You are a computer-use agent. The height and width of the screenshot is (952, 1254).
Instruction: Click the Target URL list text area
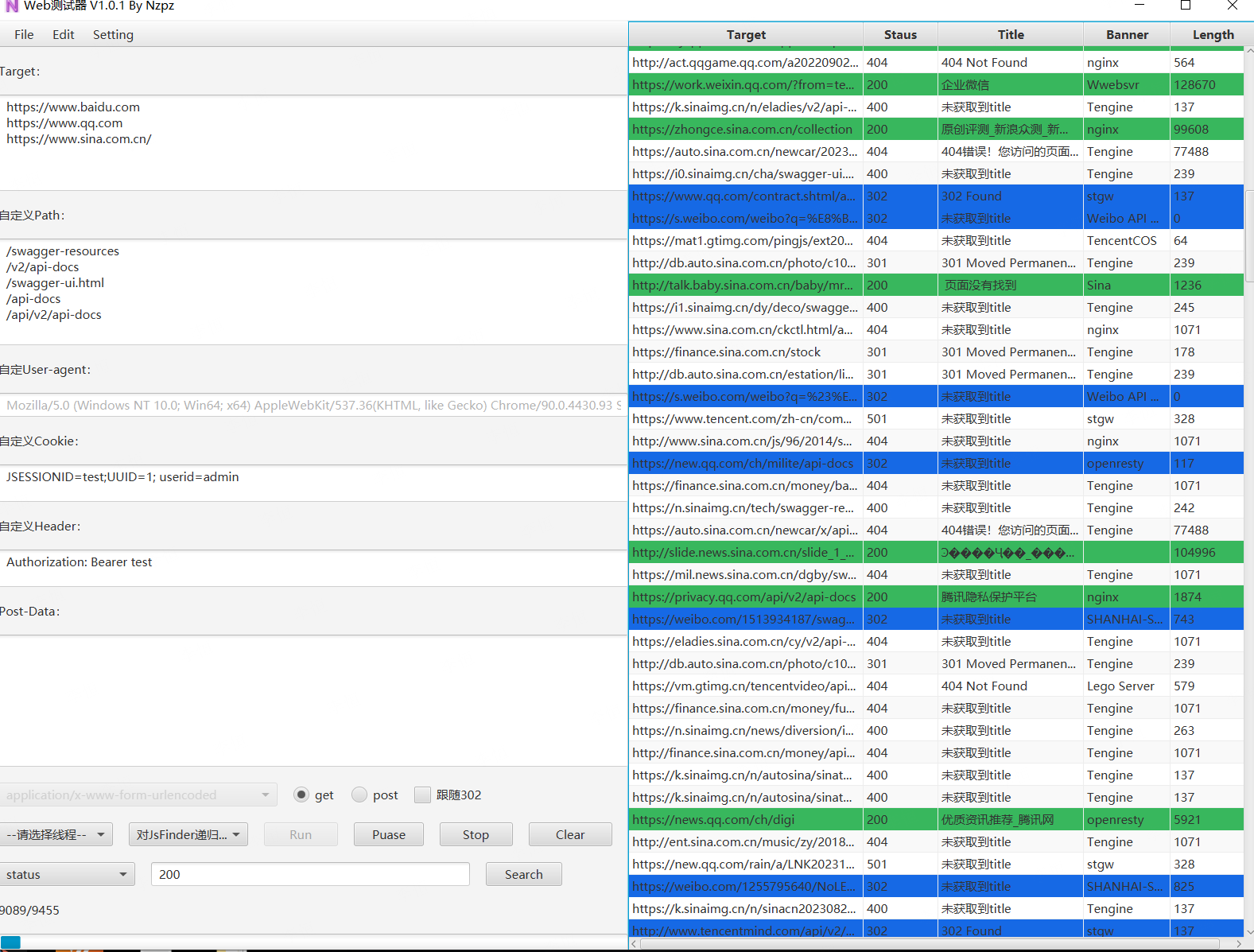point(313,142)
